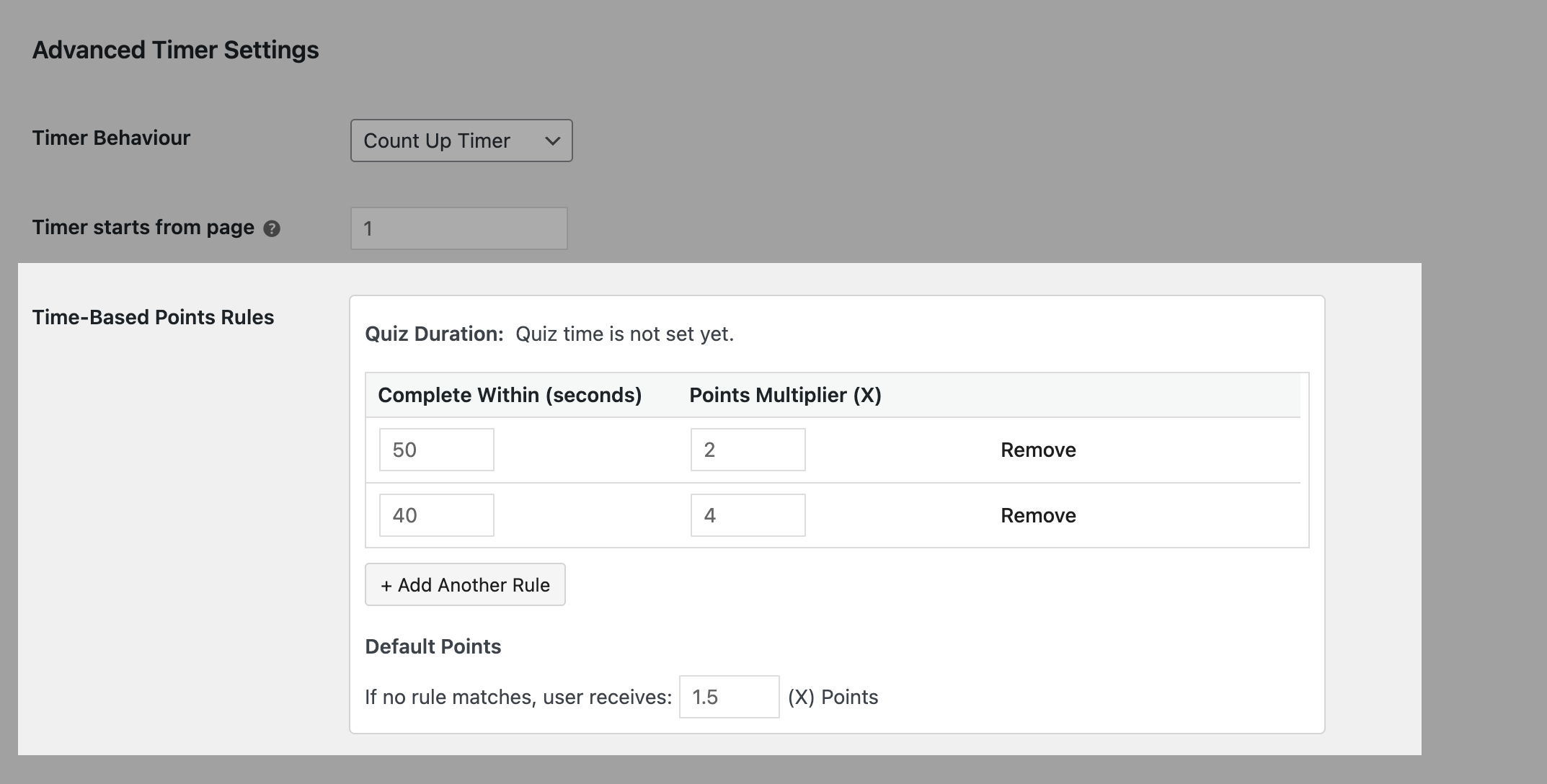Click the help icon beside Timer starts from page
This screenshot has height=784, width=1547.
pyautogui.click(x=272, y=228)
